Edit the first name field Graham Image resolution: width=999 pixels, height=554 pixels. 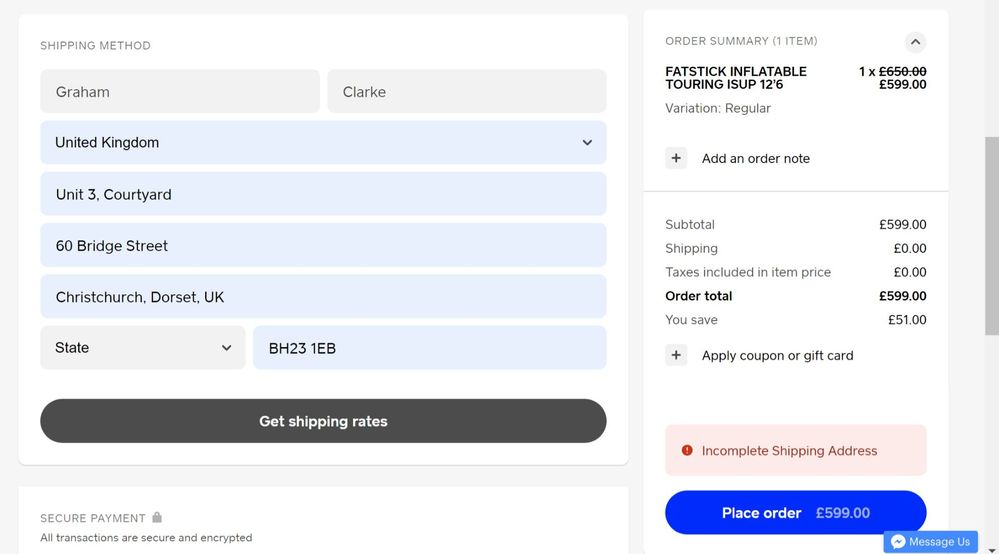[x=180, y=92]
